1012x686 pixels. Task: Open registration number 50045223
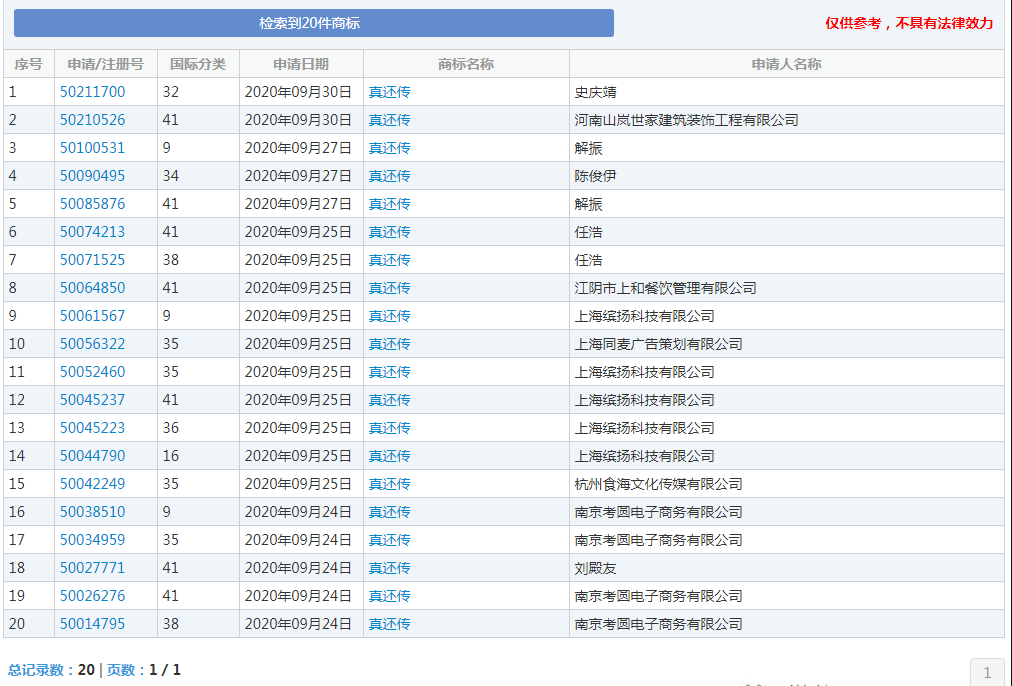point(92,428)
